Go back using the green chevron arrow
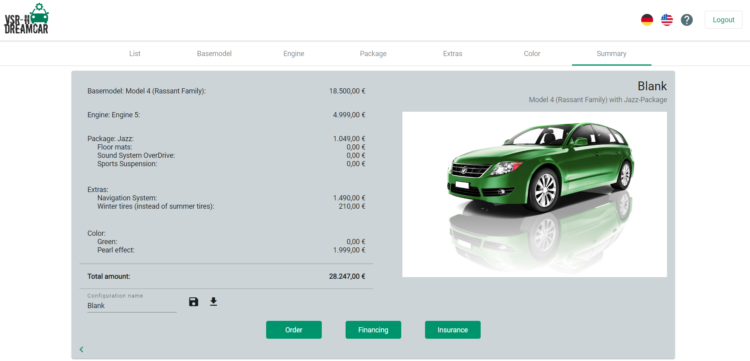 [x=81, y=350]
